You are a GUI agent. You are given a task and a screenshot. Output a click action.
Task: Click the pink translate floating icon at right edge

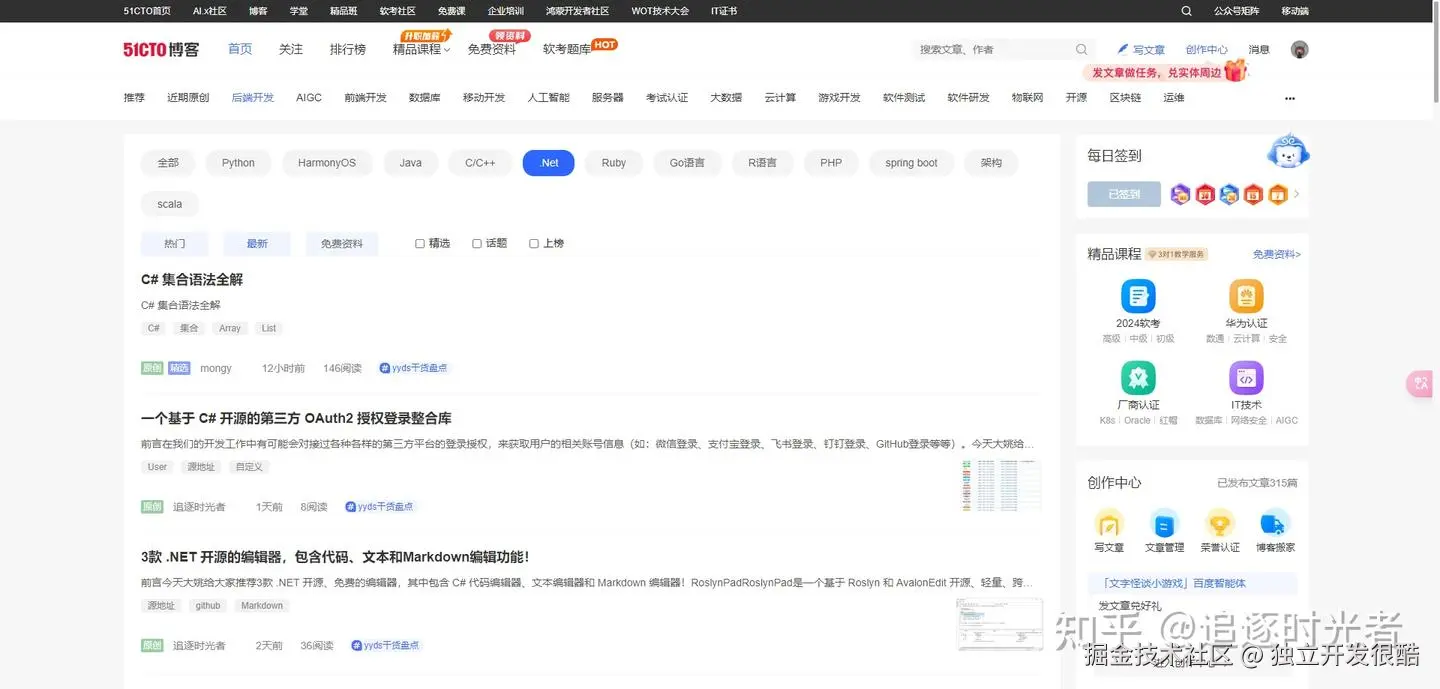point(1421,383)
